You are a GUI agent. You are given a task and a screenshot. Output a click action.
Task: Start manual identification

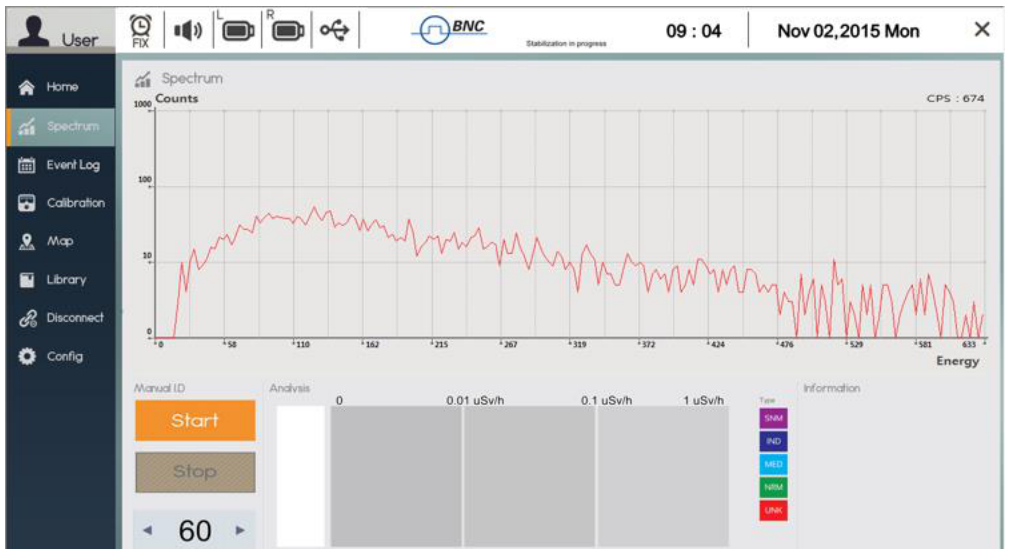(x=195, y=421)
